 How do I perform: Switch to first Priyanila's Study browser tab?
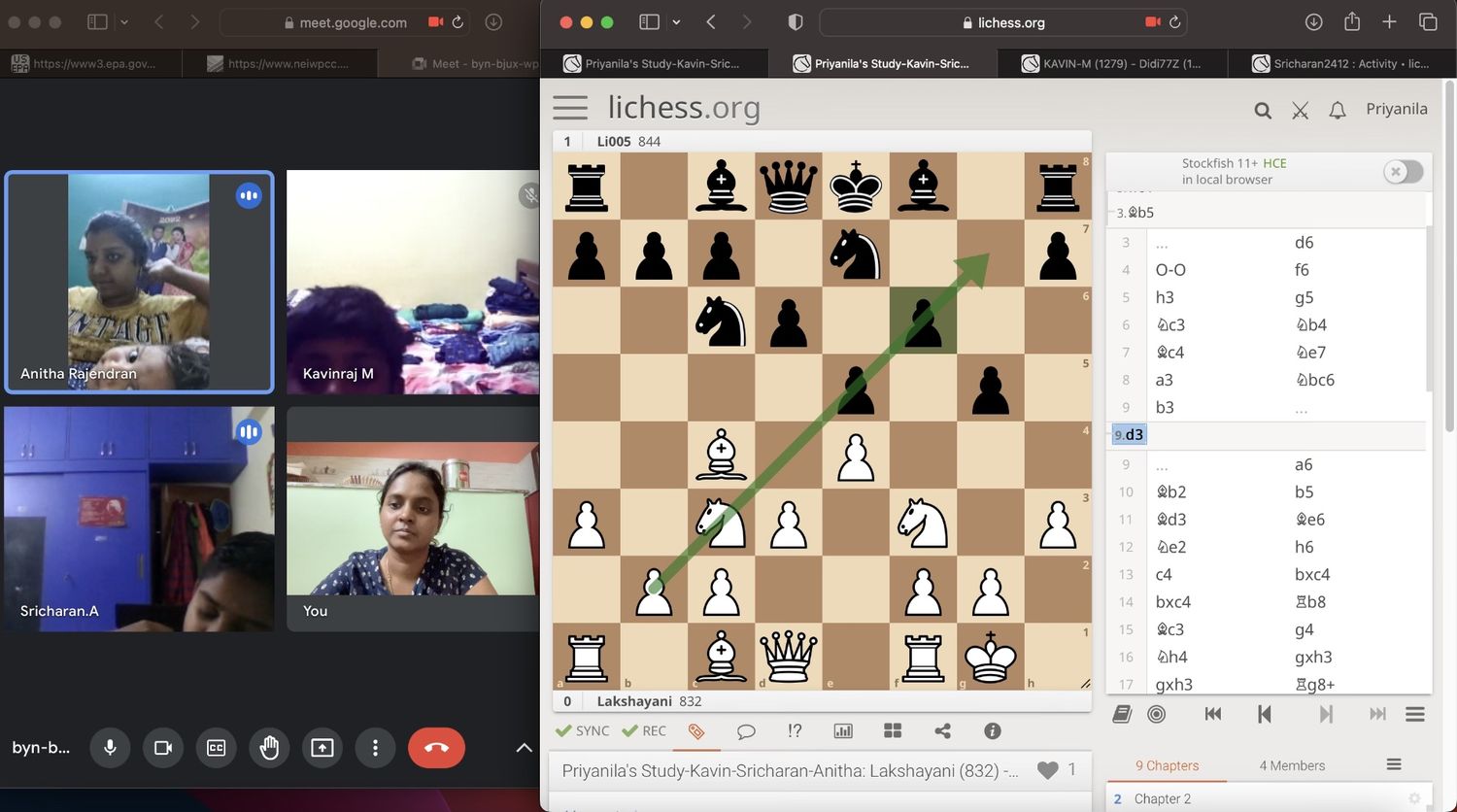coord(652,63)
